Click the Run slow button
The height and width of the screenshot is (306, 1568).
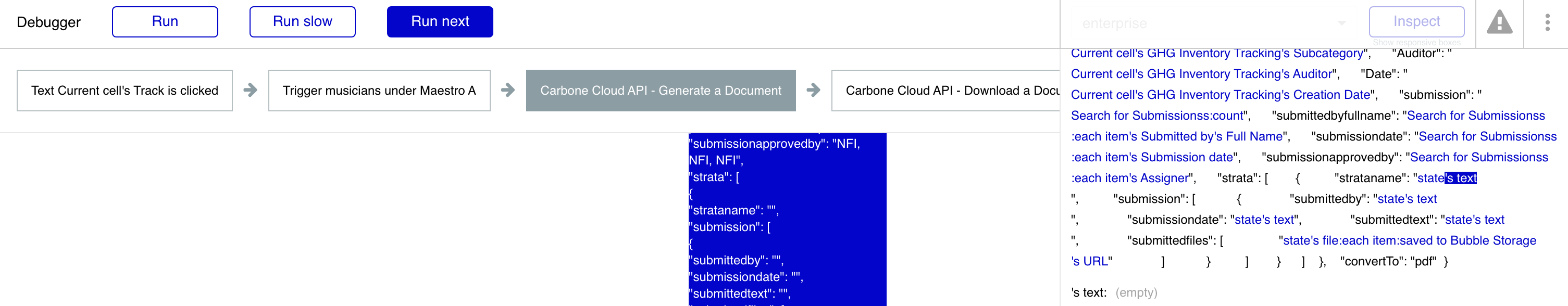(x=303, y=22)
